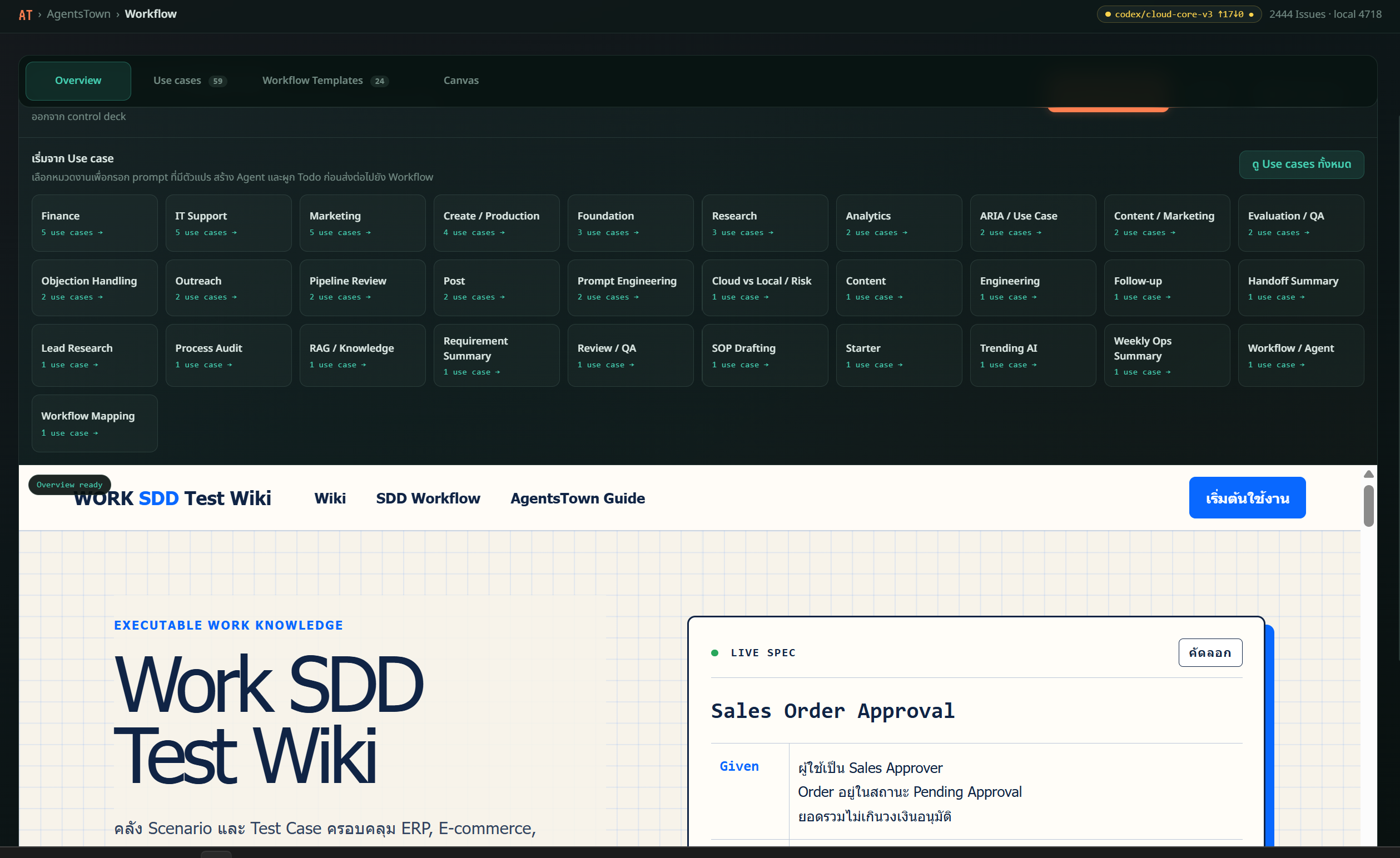
Task: Choose the Foundation category card
Action: coord(631,223)
